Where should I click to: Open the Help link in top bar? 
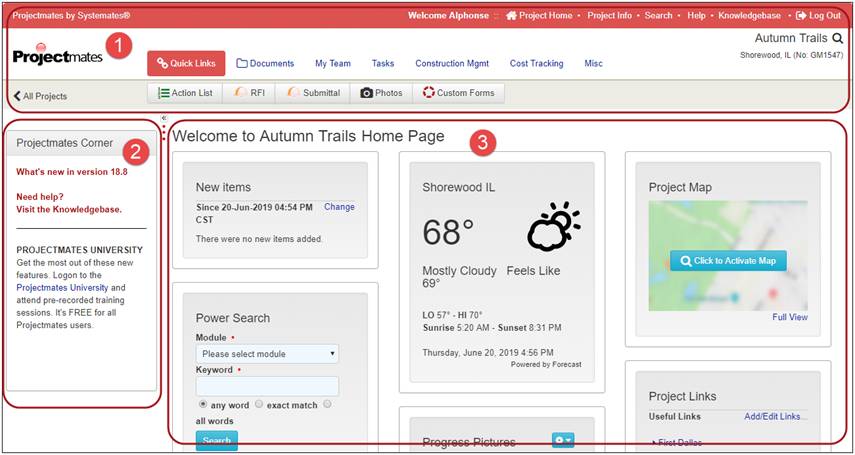click(696, 15)
